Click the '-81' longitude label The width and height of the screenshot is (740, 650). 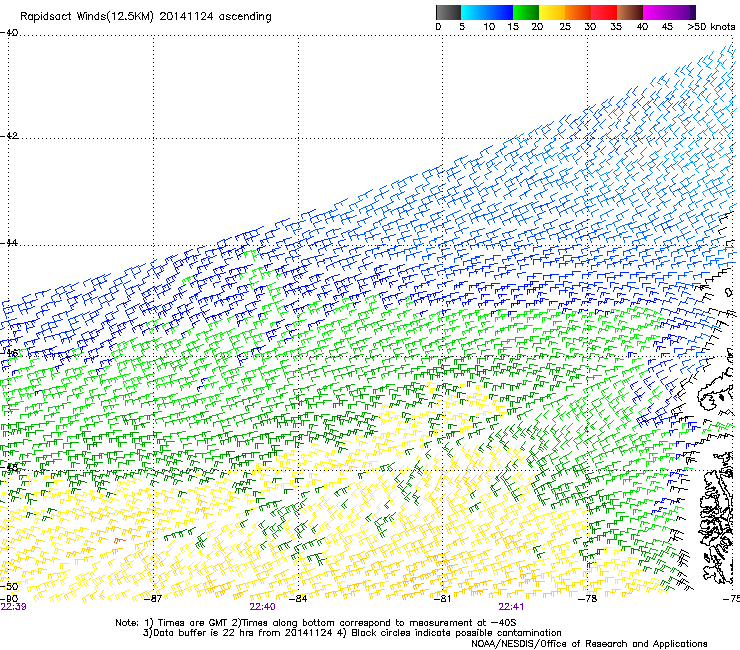point(443,599)
